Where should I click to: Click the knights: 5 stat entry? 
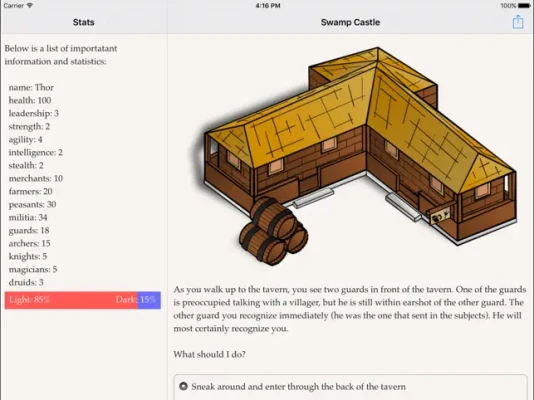click(28, 256)
